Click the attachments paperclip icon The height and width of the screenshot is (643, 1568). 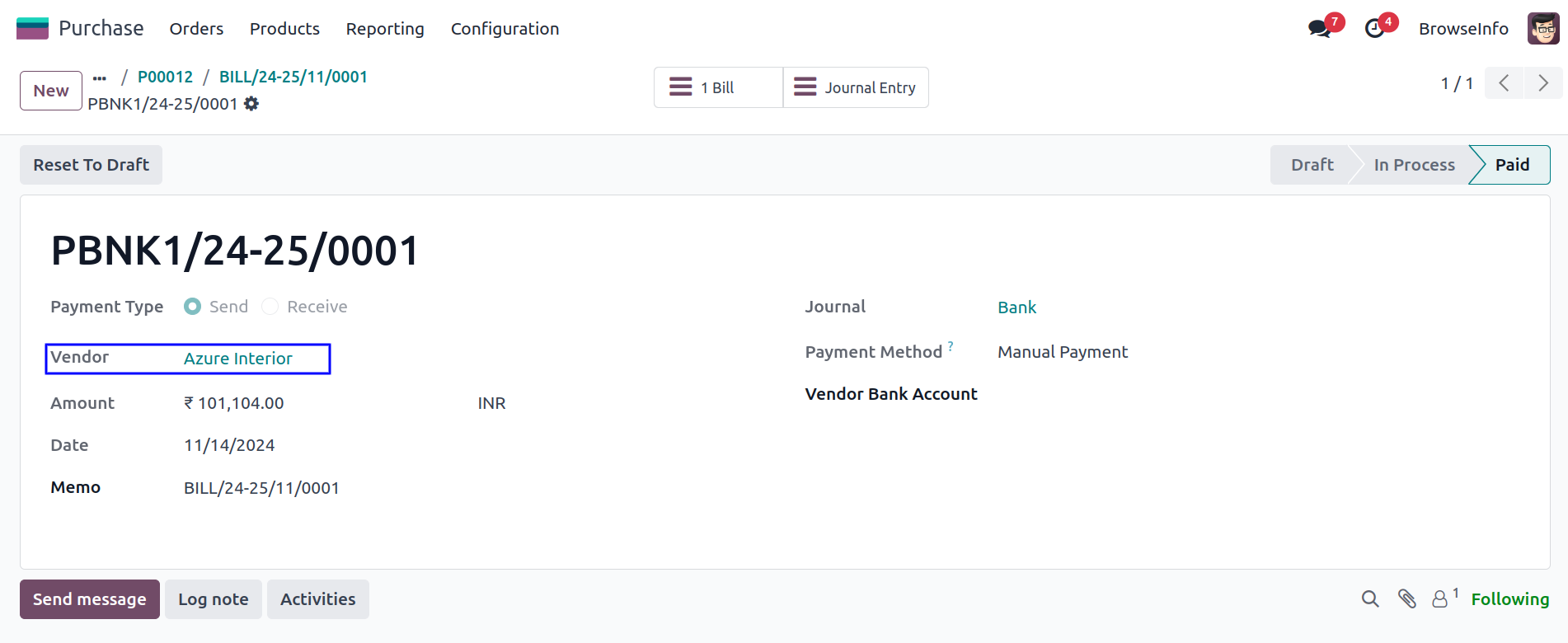point(1407,599)
